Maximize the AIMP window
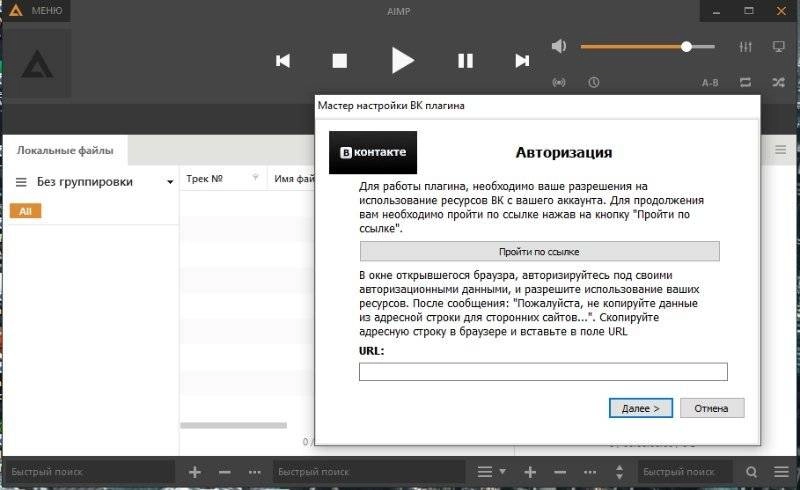This screenshot has height=490, width=800. [748, 11]
